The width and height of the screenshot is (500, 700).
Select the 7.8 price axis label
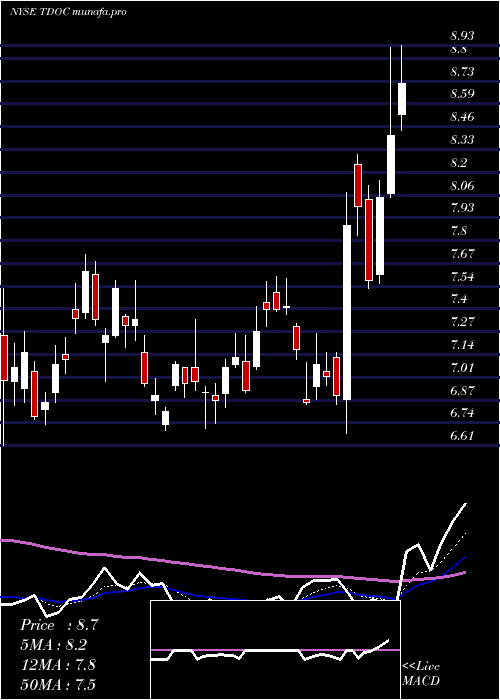[458, 231]
